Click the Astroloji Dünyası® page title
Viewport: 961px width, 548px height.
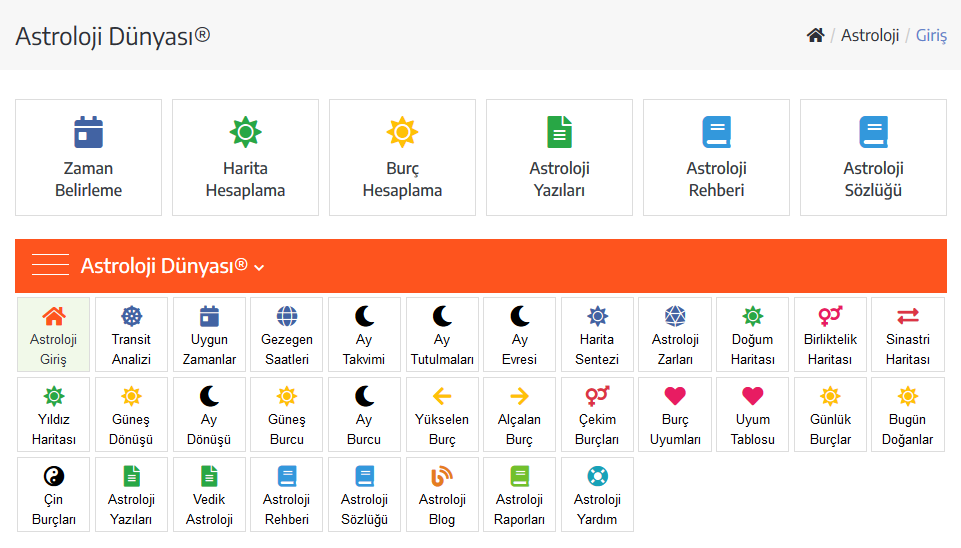point(113,36)
